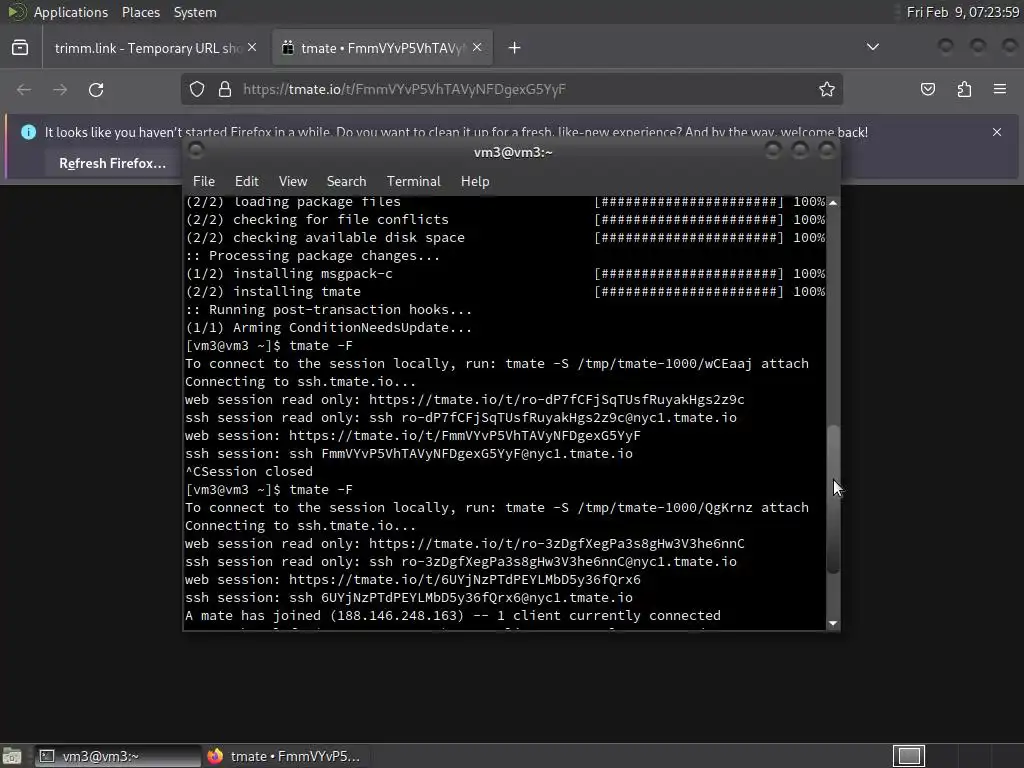Switch to vm3@vm3:~ terminal in the taskbar
1024x768 pixels.
[117, 756]
